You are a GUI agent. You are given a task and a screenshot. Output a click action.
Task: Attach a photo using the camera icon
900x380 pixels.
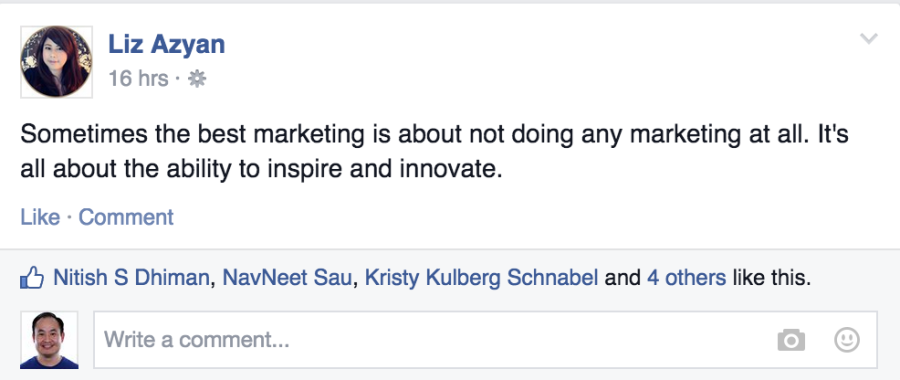(791, 340)
